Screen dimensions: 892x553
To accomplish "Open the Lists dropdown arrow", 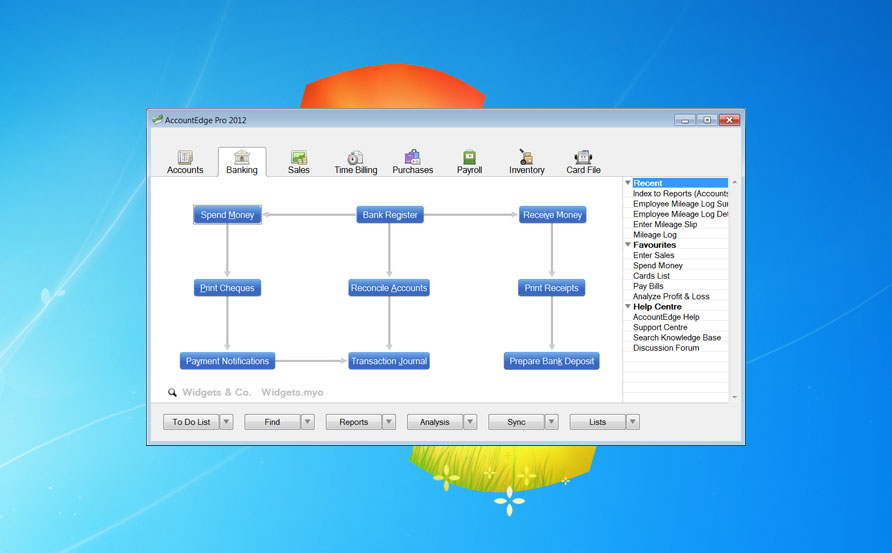I will (633, 422).
